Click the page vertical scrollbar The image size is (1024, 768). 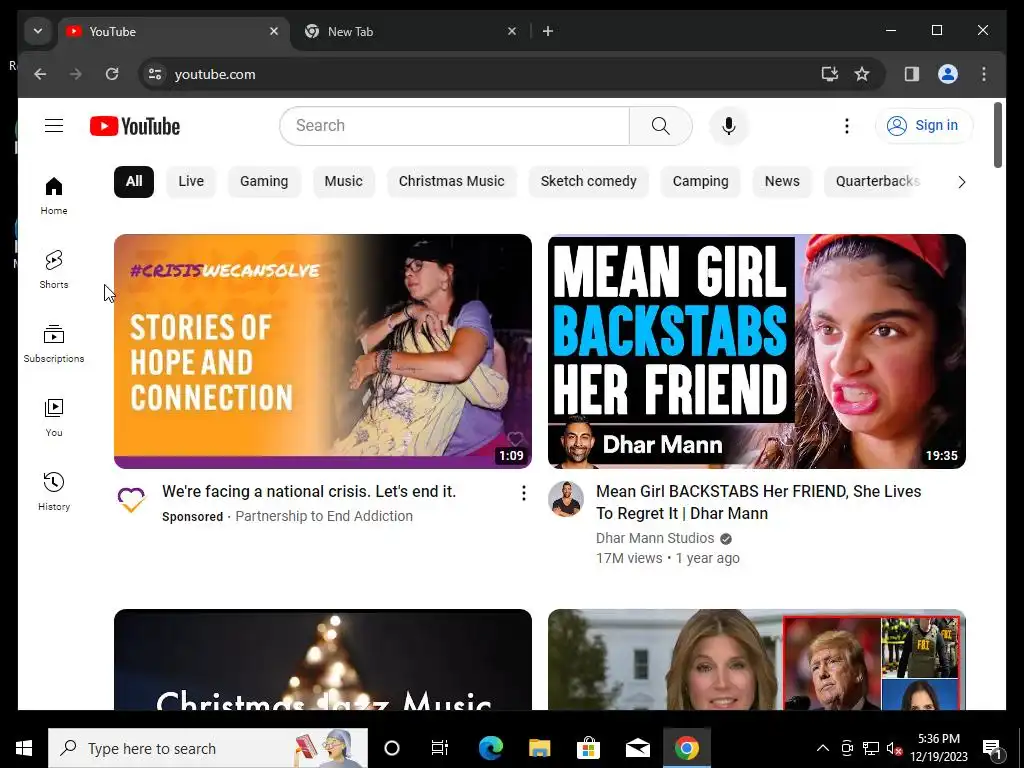997,135
